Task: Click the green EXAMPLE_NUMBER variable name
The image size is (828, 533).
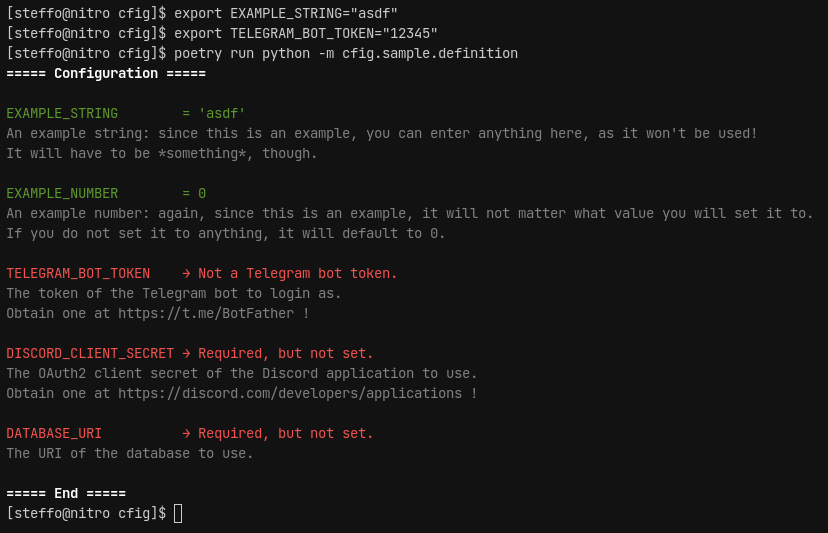Action: [x=62, y=194]
